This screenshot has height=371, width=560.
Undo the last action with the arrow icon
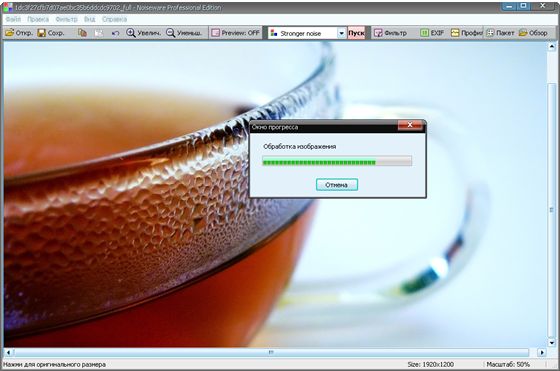[x=115, y=33]
